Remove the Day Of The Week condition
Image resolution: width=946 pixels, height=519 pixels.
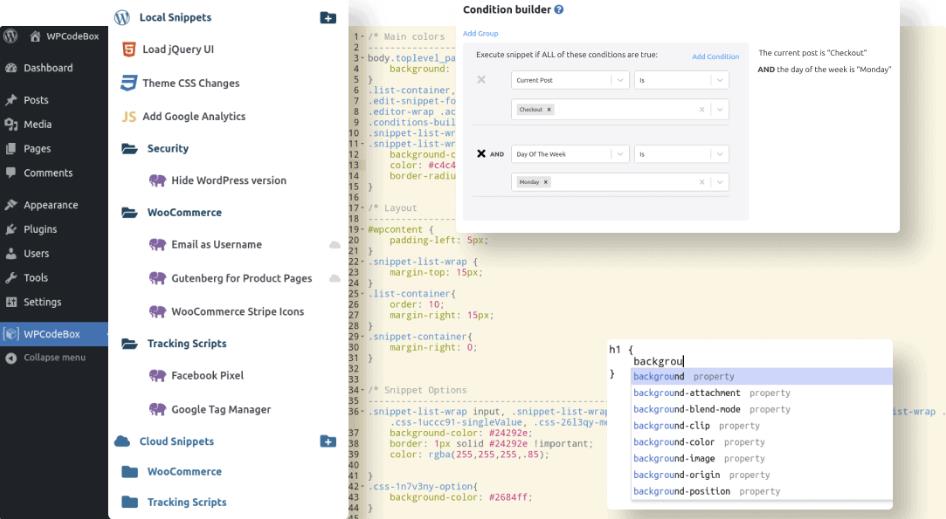tap(481, 154)
